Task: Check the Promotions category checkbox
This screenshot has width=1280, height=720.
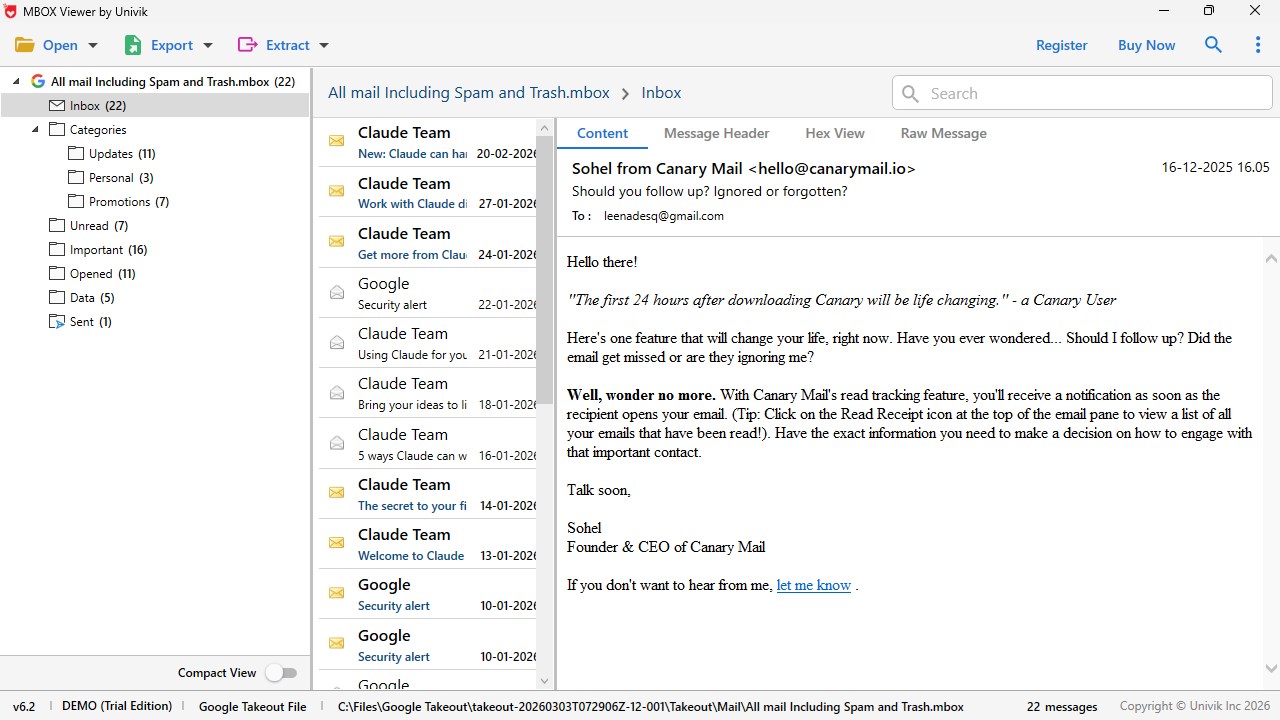Action: (x=76, y=202)
